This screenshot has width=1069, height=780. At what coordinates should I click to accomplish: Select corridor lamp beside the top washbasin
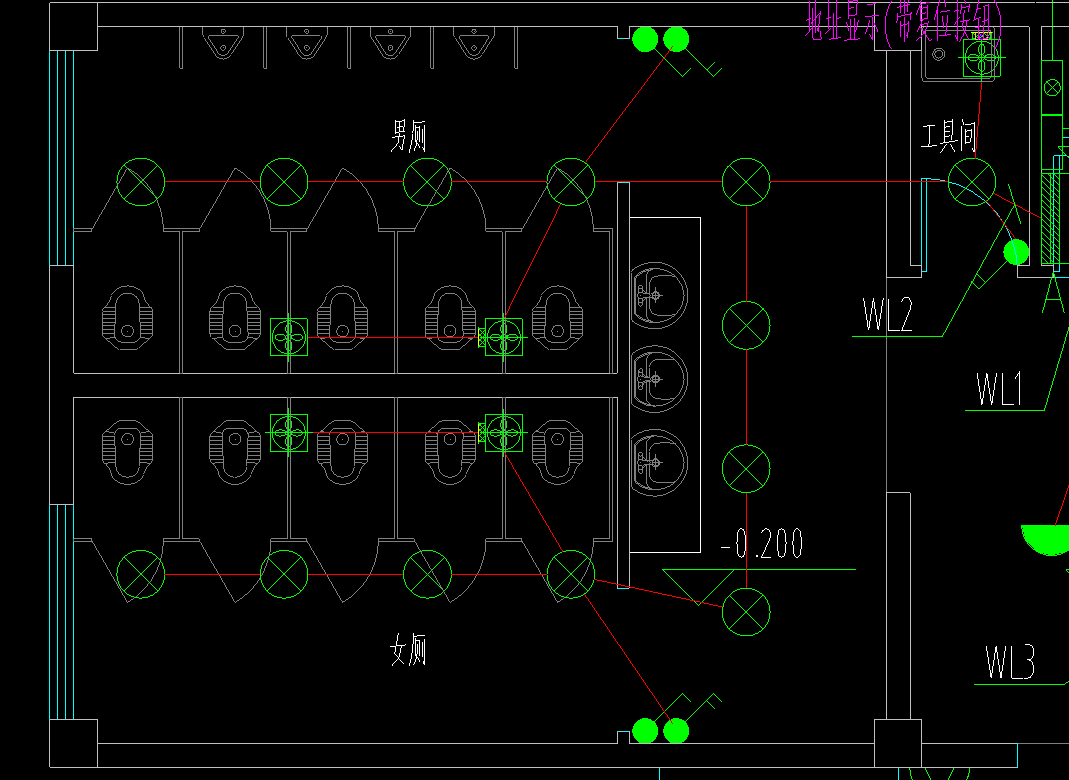tap(746, 325)
